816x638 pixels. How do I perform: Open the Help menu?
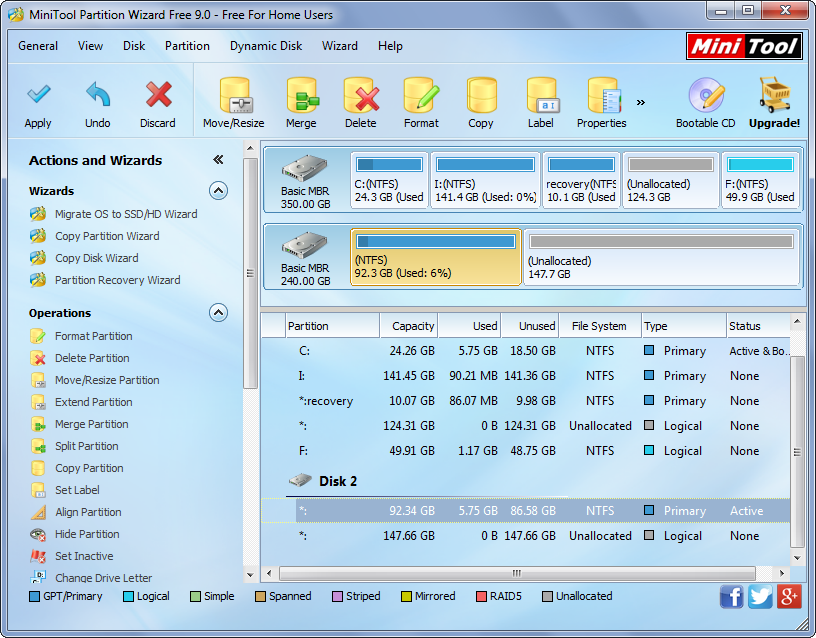pos(390,46)
